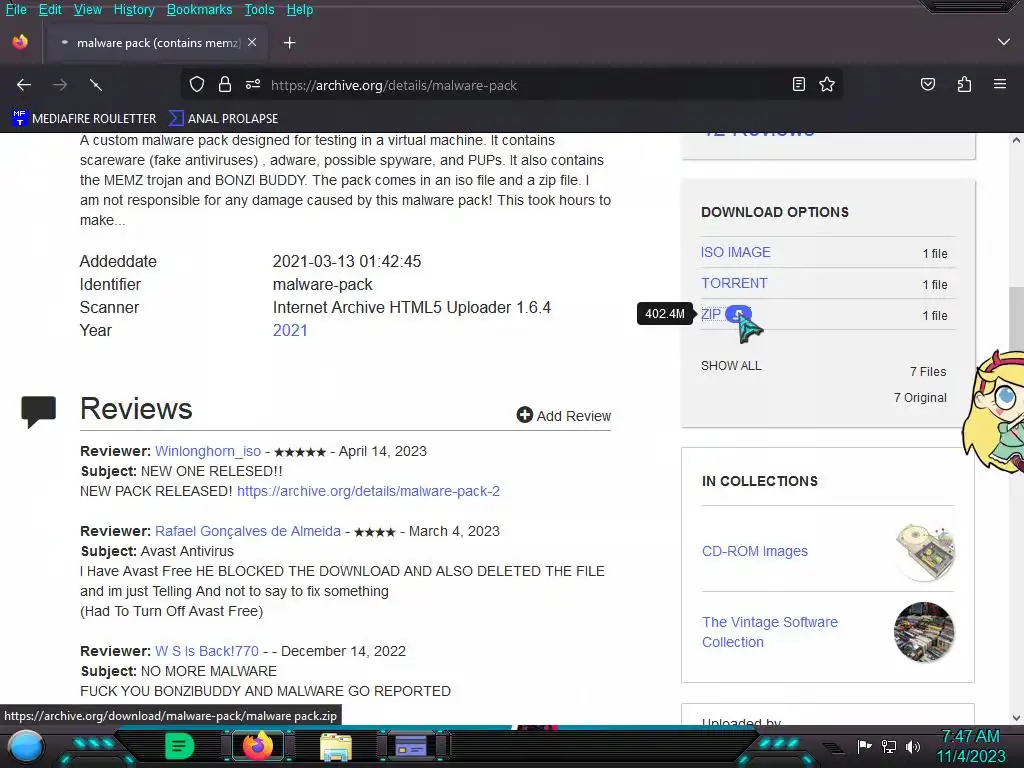Click Vintage Software Collection thumbnail

(x=924, y=632)
